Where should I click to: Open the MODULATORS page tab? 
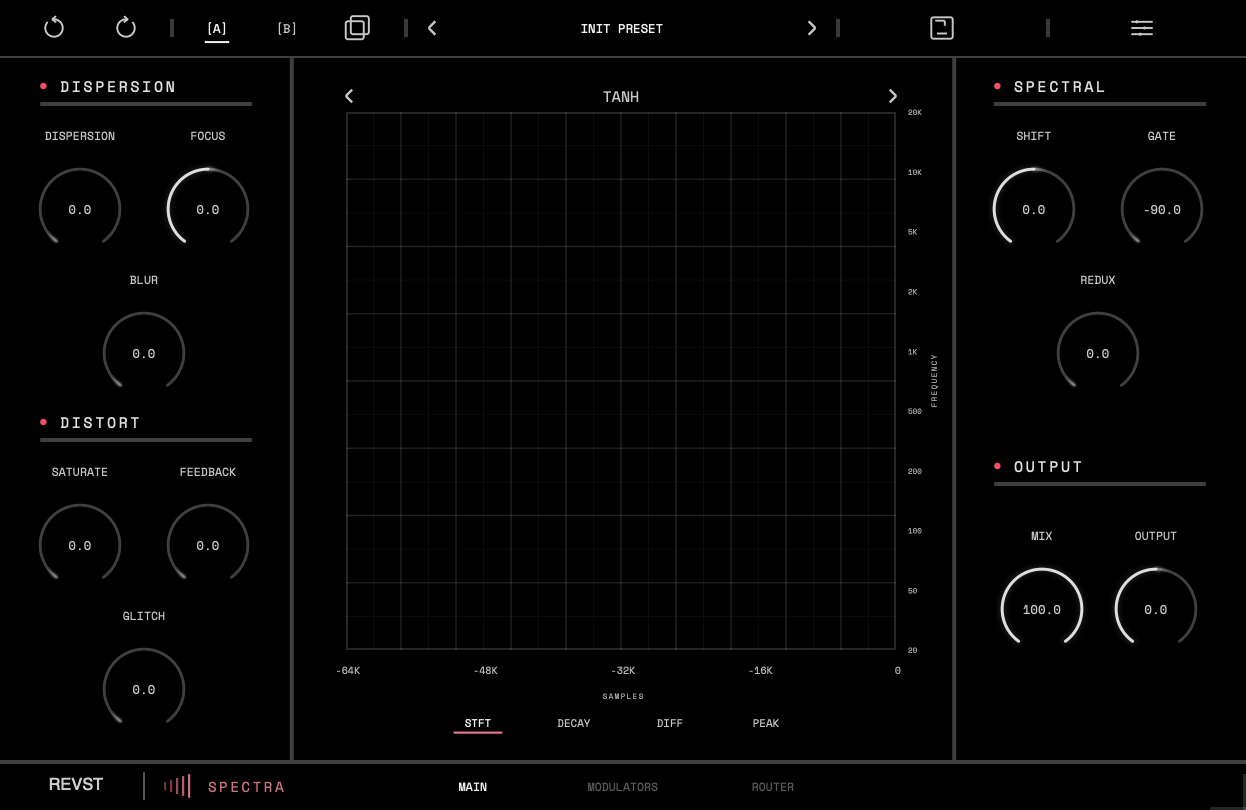623,787
